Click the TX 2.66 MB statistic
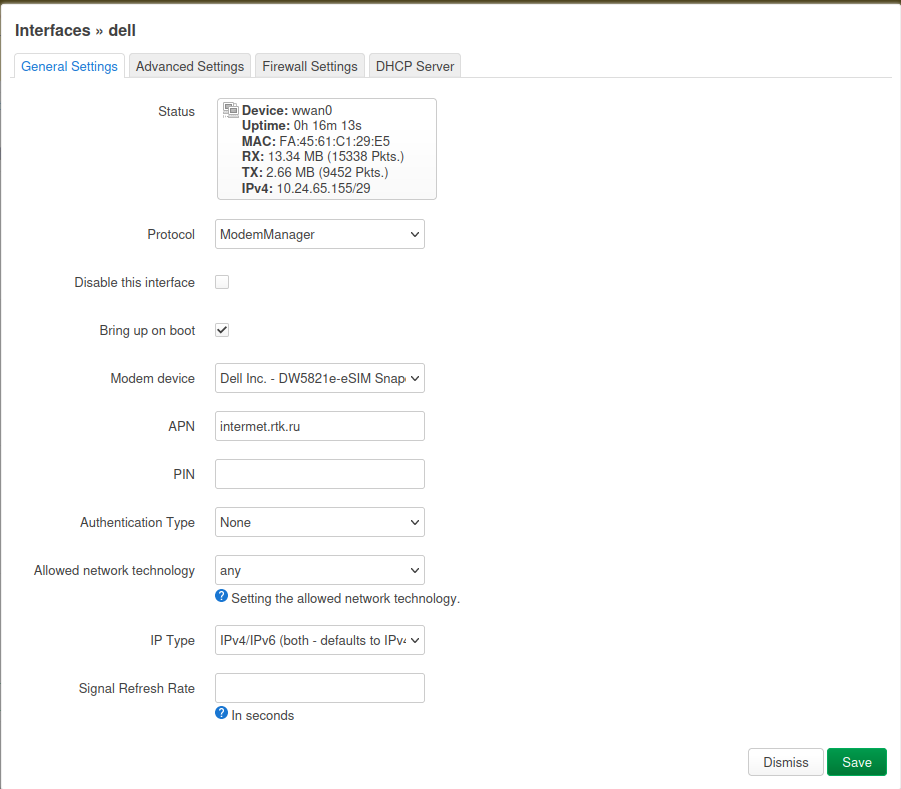Image resolution: width=901 pixels, height=789 pixels. (x=315, y=172)
